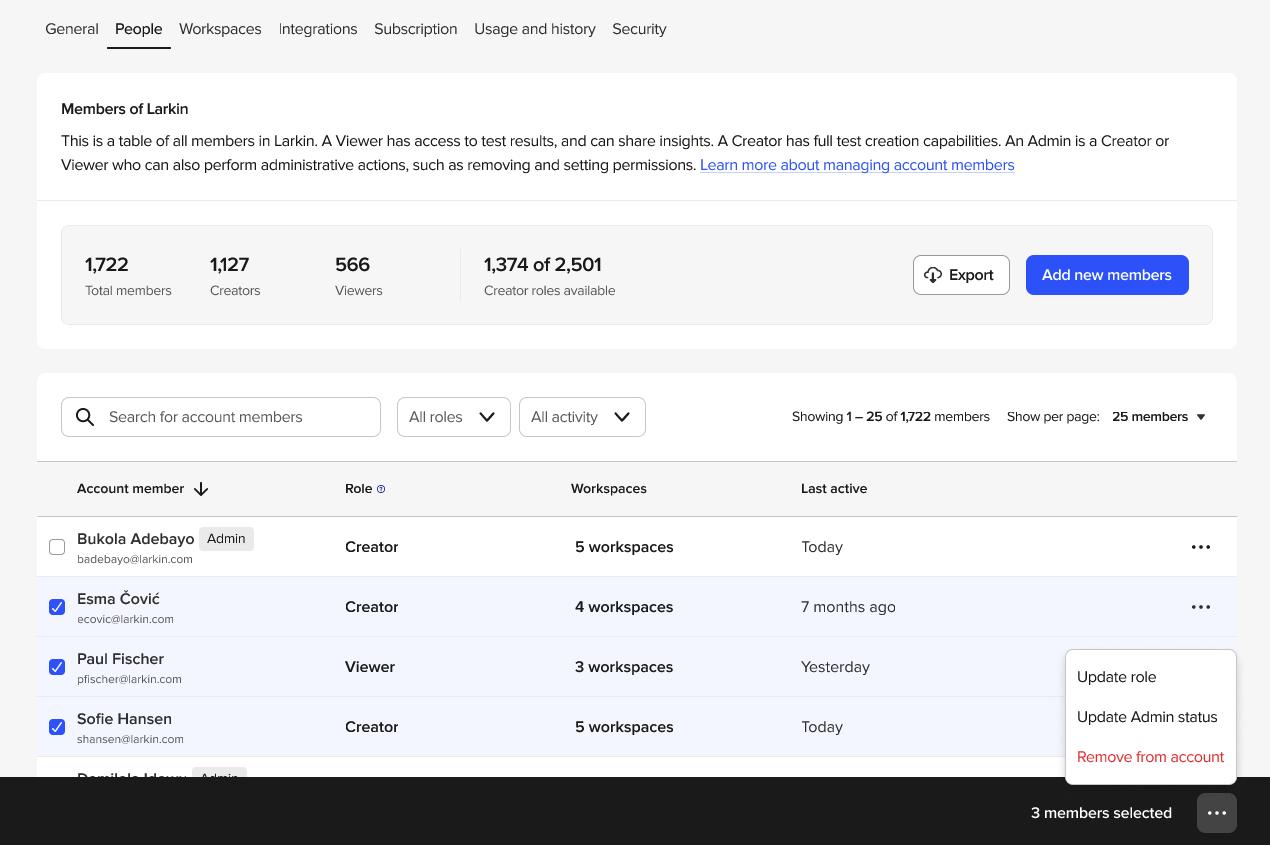Switch to the Usage and history tab
Viewport: 1270px width, 845px height.
point(535,29)
